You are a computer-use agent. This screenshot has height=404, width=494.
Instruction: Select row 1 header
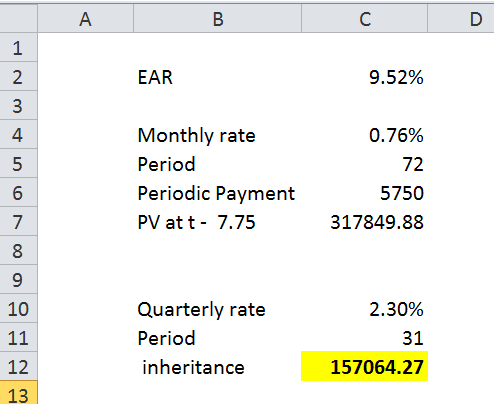(18, 48)
